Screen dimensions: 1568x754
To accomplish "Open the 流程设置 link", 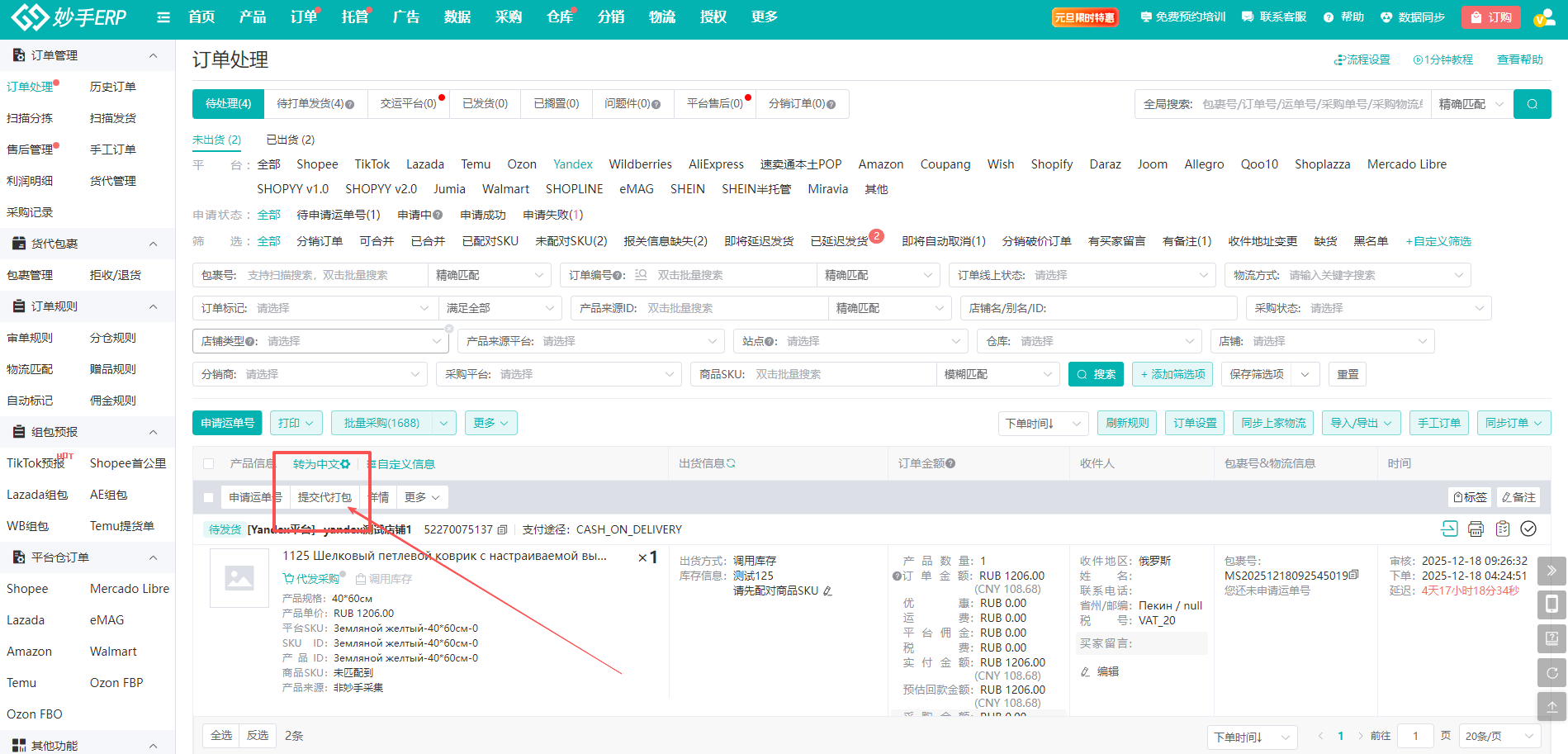I will coord(1362,59).
